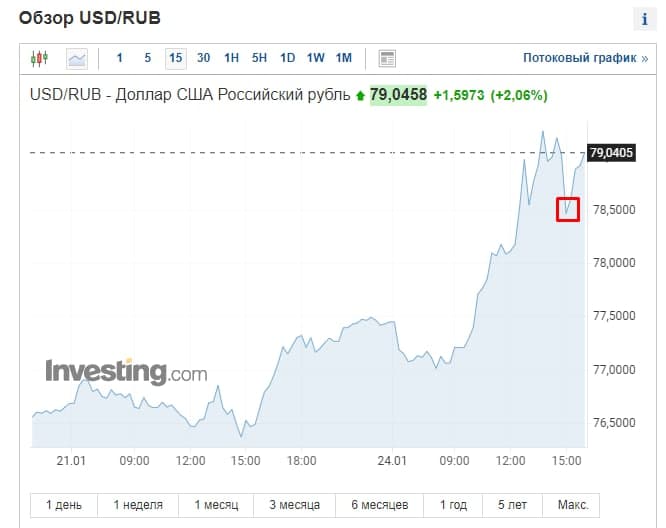
Task: Switch to candlestick chart type
Action: (39, 58)
